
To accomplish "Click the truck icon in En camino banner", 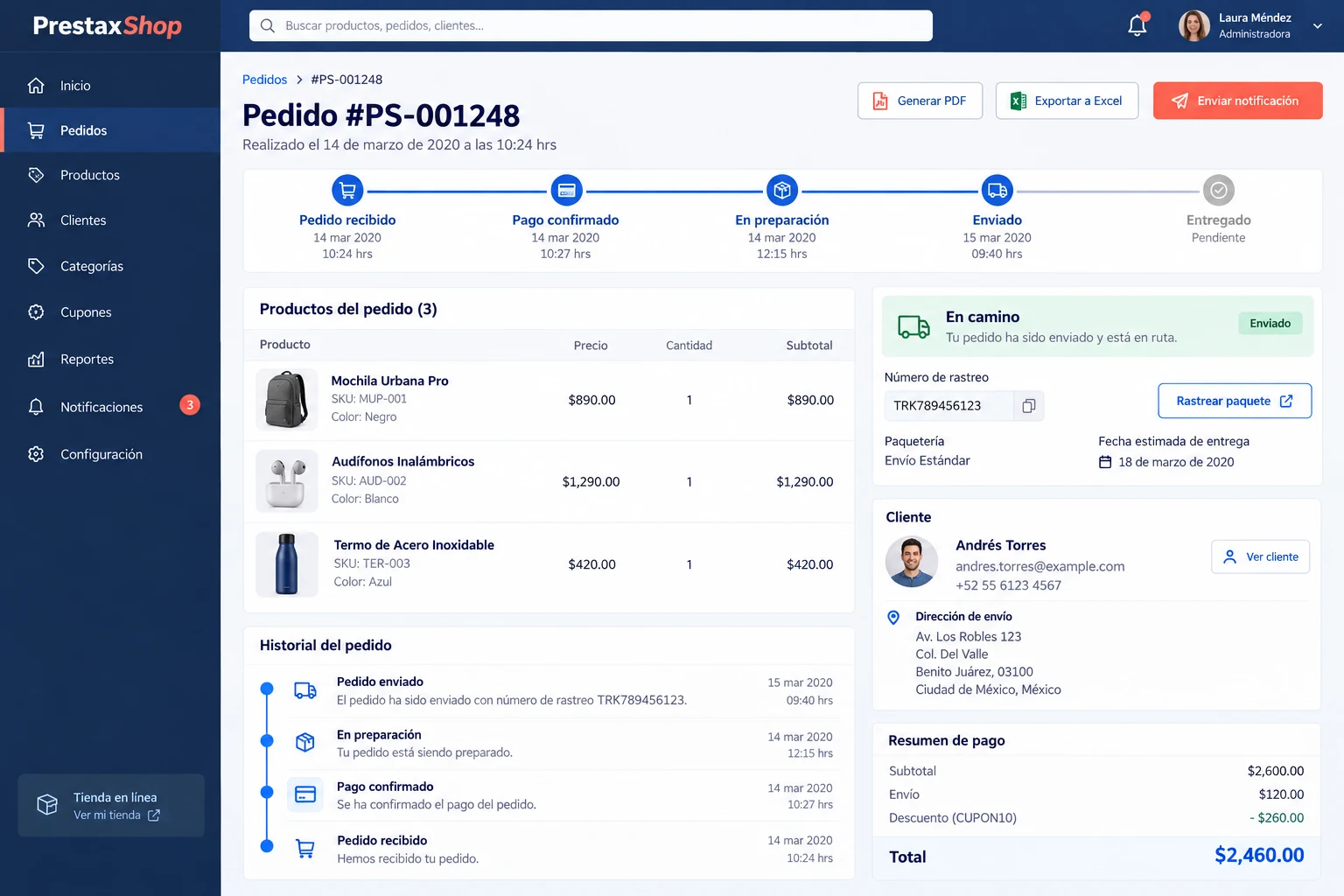I will [913, 326].
